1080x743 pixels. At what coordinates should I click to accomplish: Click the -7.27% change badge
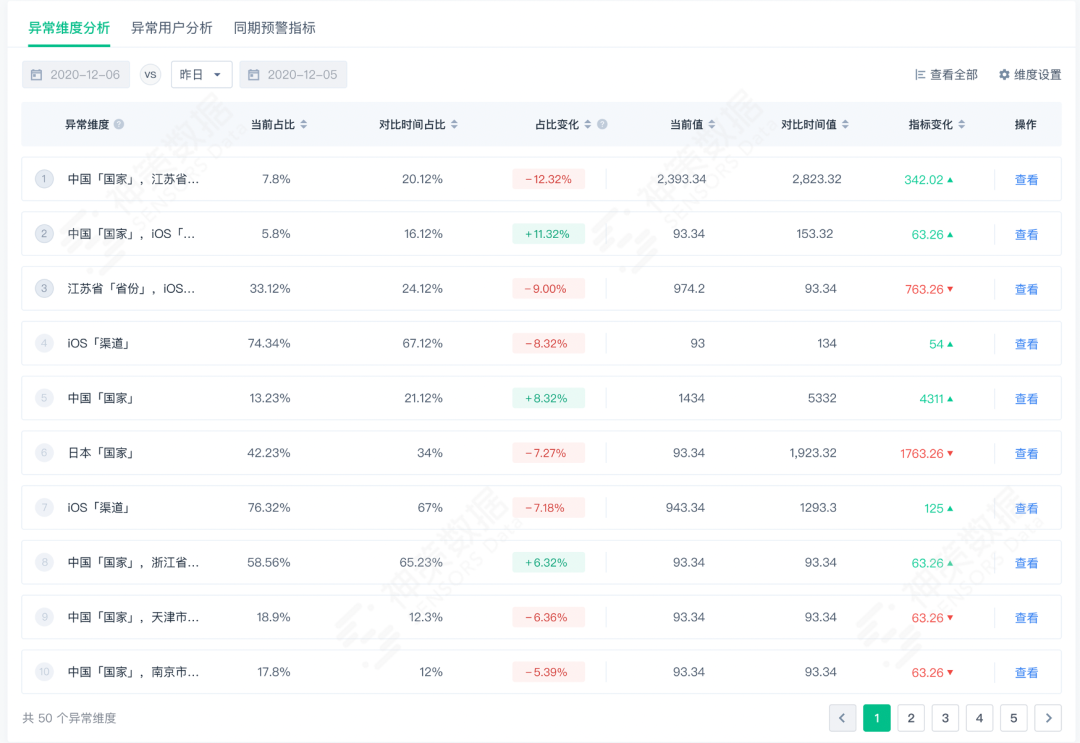point(548,453)
